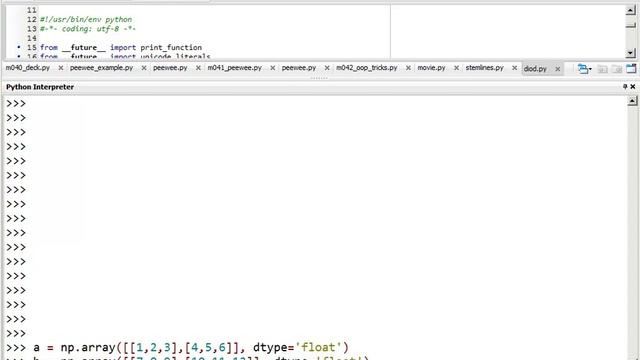Pin the Python Interpreter panel
The image size is (640, 360).
pos(625,87)
